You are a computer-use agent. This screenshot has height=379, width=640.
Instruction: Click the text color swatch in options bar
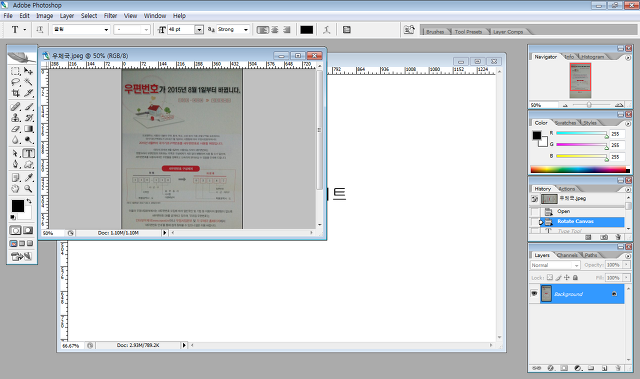pos(307,30)
